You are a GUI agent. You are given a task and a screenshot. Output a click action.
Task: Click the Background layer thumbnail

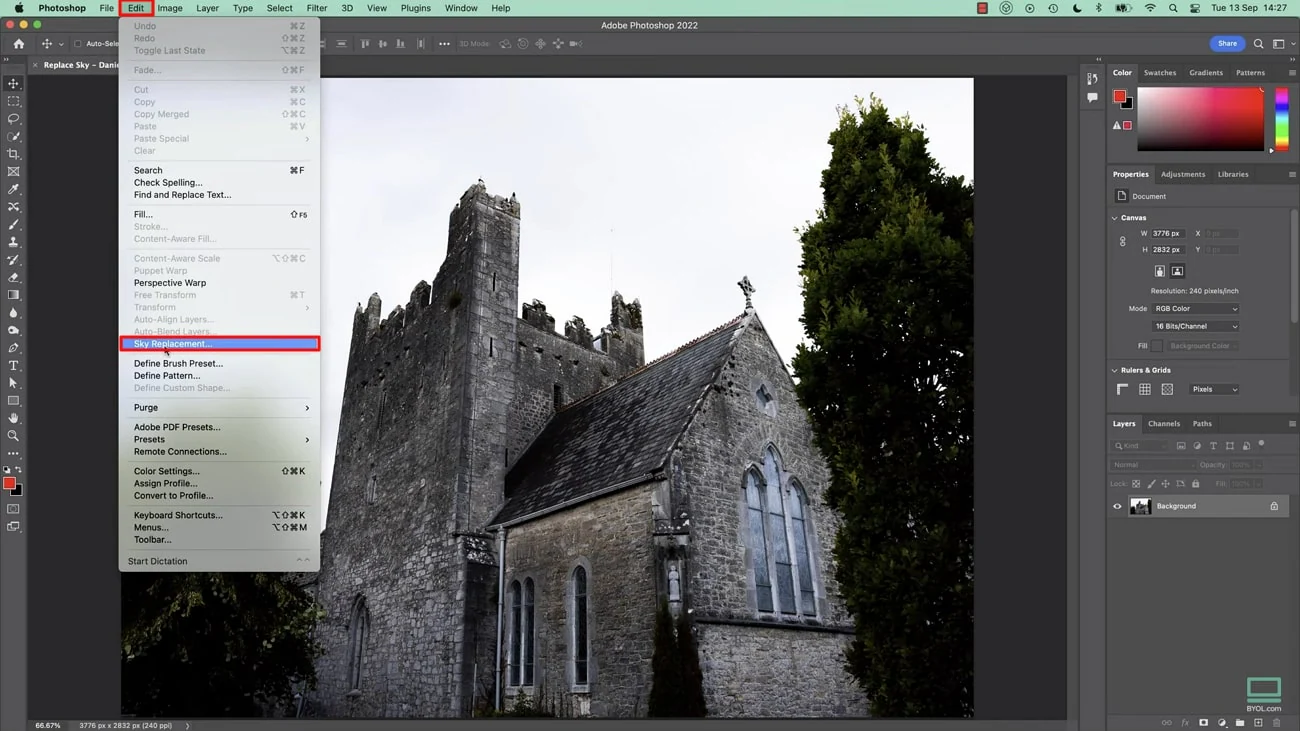click(1140, 506)
